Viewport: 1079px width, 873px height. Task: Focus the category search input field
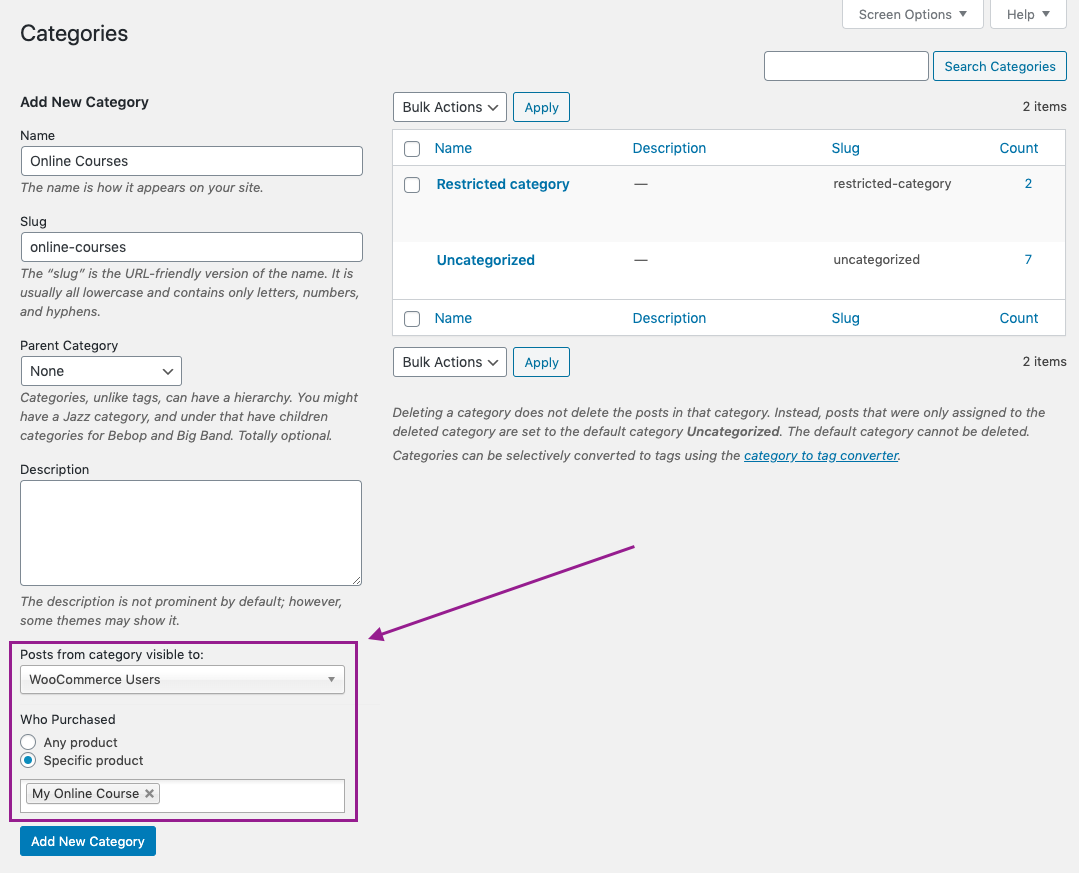[x=846, y=66]
